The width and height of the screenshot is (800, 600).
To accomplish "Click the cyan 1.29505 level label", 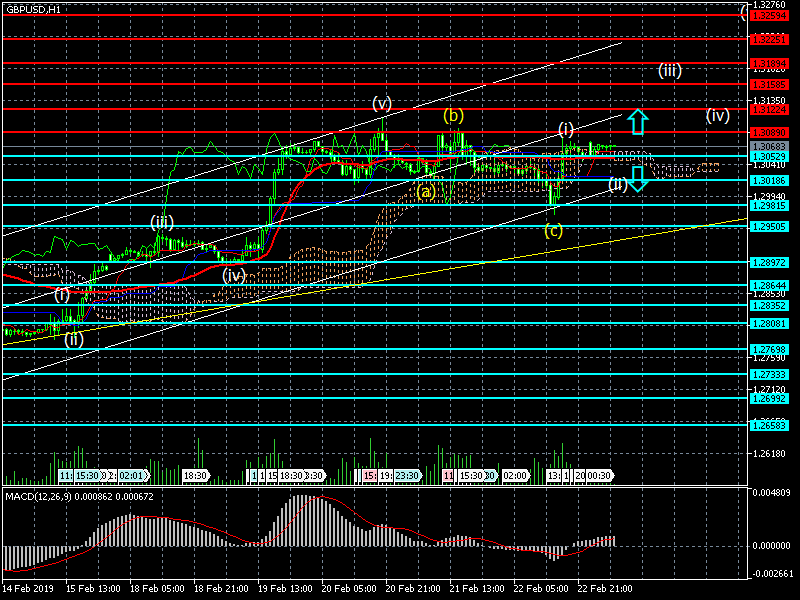I will tap(769, 226).
